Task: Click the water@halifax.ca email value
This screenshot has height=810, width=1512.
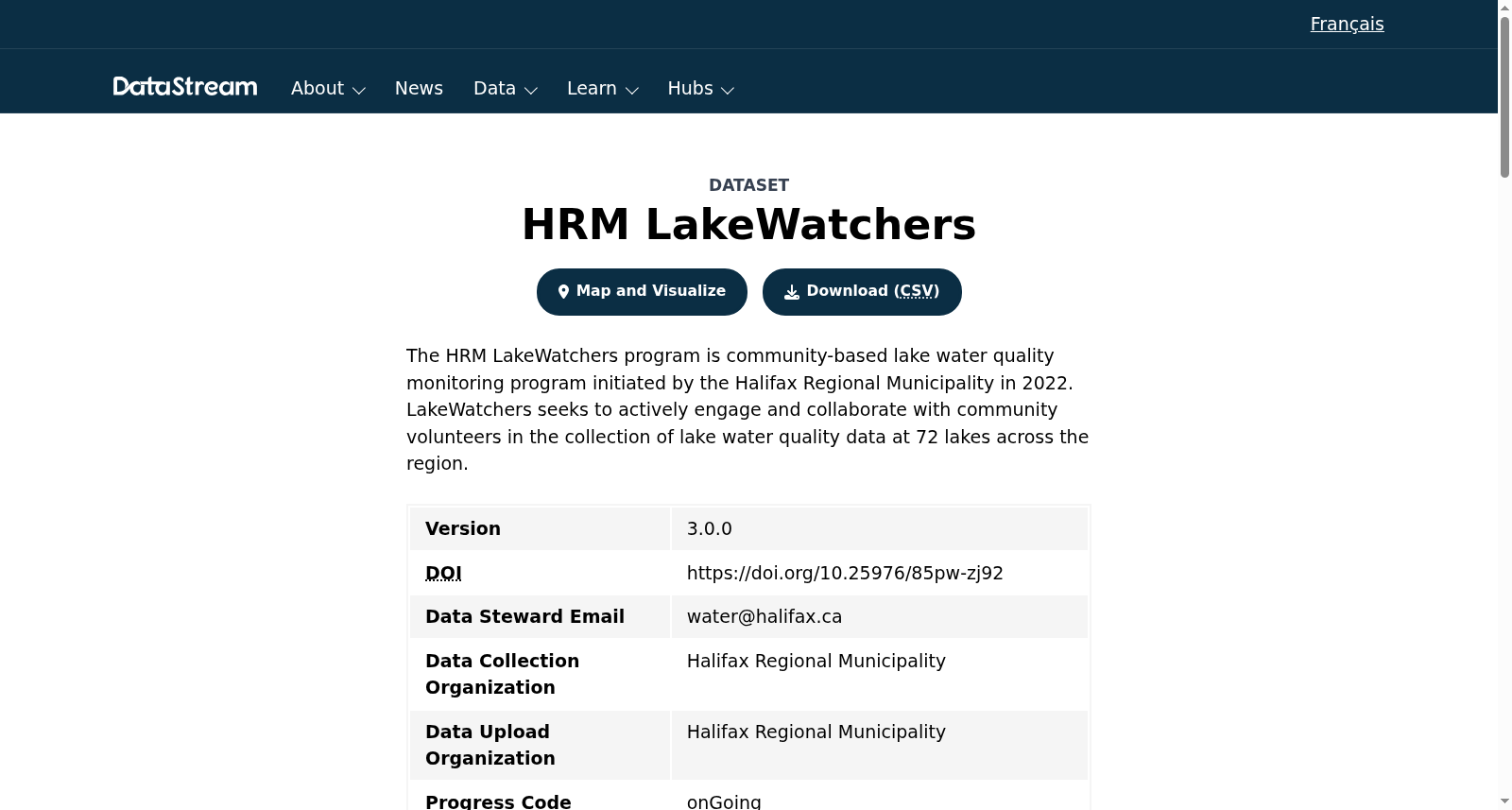Action: [764, 616]
